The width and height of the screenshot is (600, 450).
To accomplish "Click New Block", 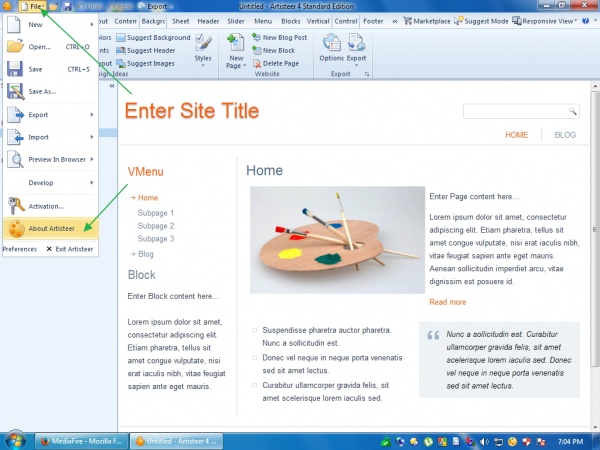I will [274, 51].
